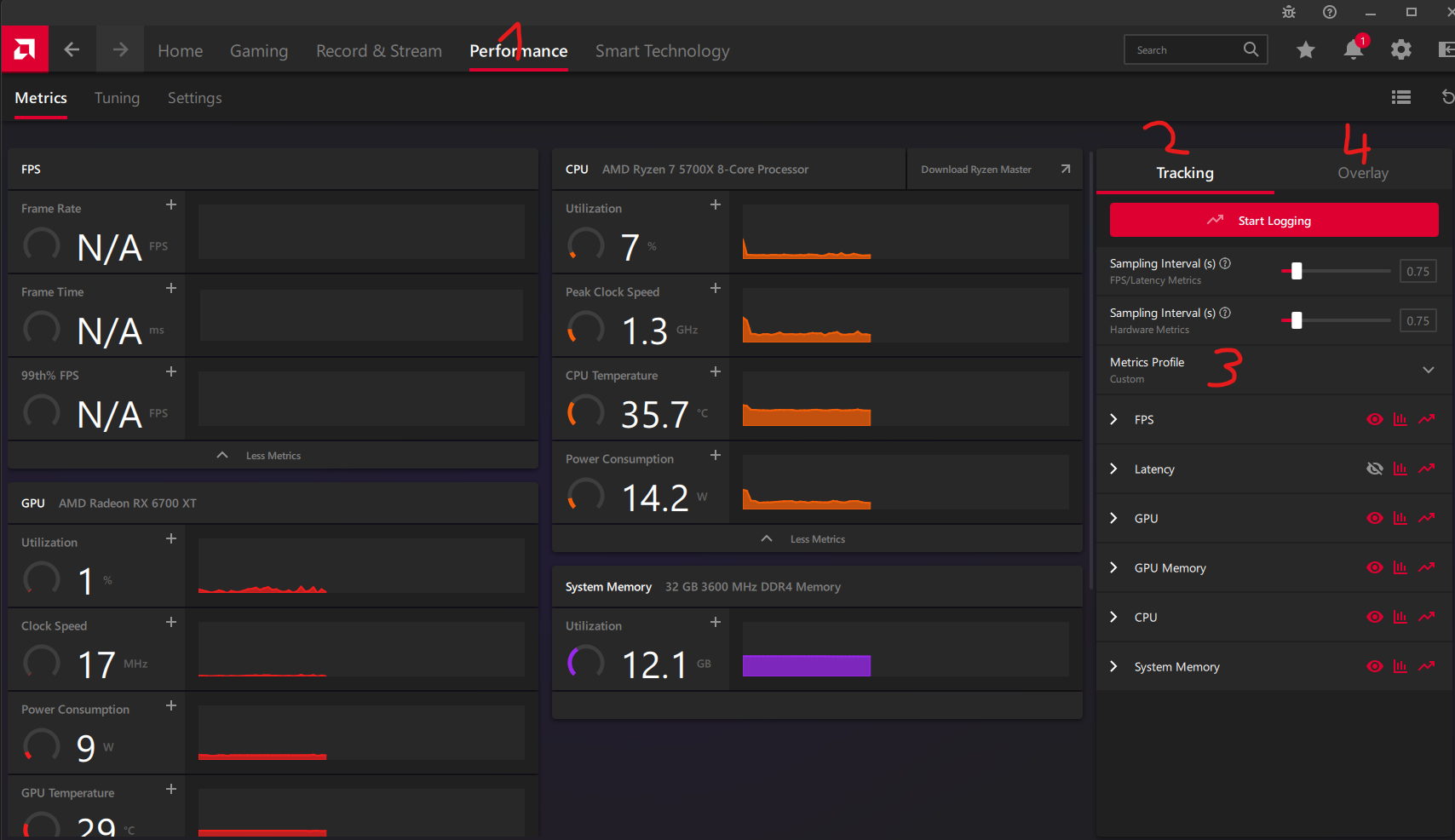Switch metrics to list view icon
The width and height of the screenshot is (1455, 840).
(1401, 97)
